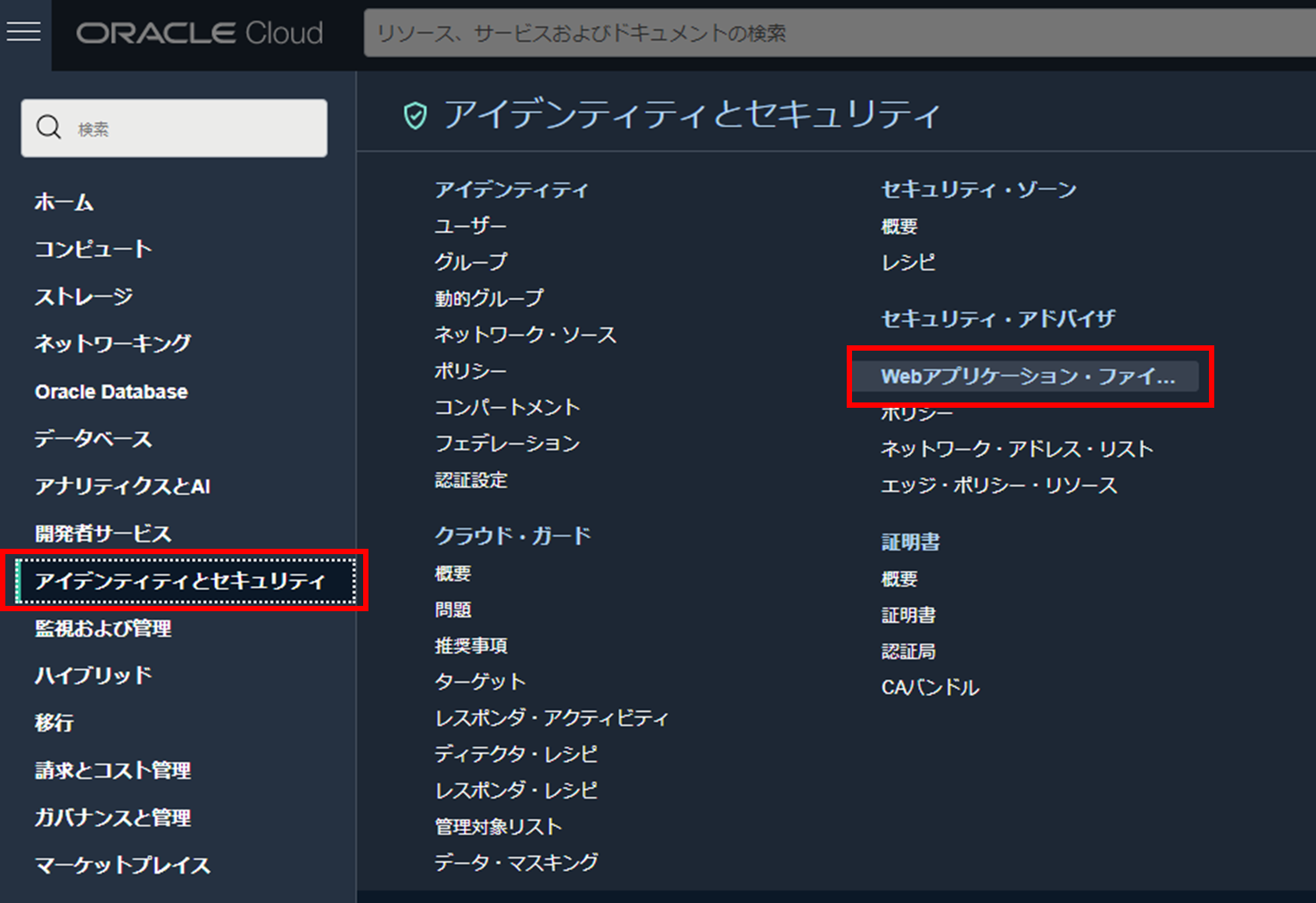Viewport: 1316px width, 903px height.
Task: Open 管理対象リスト link
Action: click(x=499, y=826)
